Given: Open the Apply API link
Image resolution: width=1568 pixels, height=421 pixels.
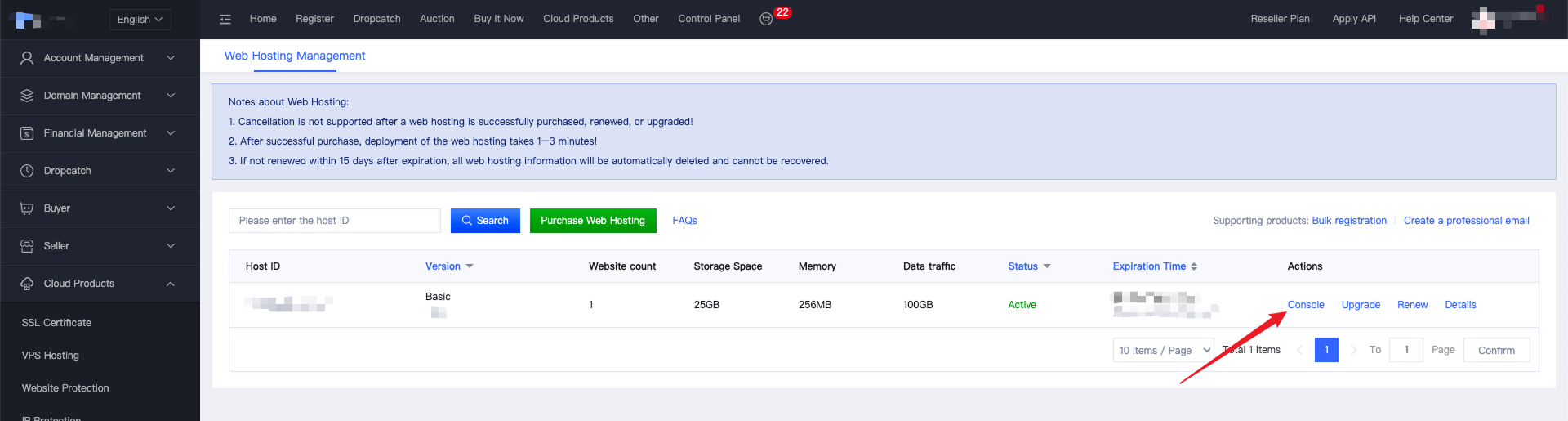Looking at the screenshot, I should click(x=1354, y=19).
